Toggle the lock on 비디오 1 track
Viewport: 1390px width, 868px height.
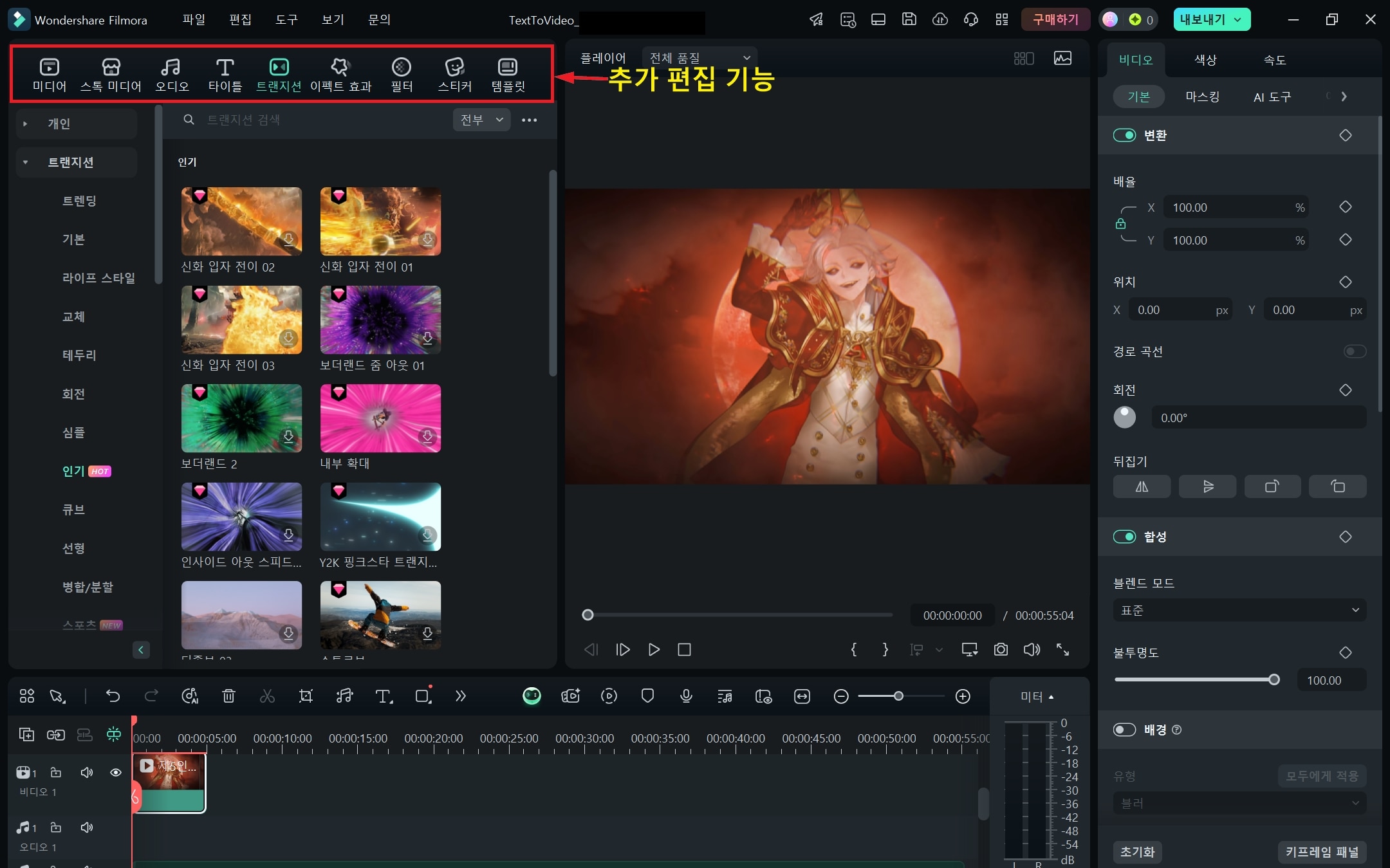[56, 772]
